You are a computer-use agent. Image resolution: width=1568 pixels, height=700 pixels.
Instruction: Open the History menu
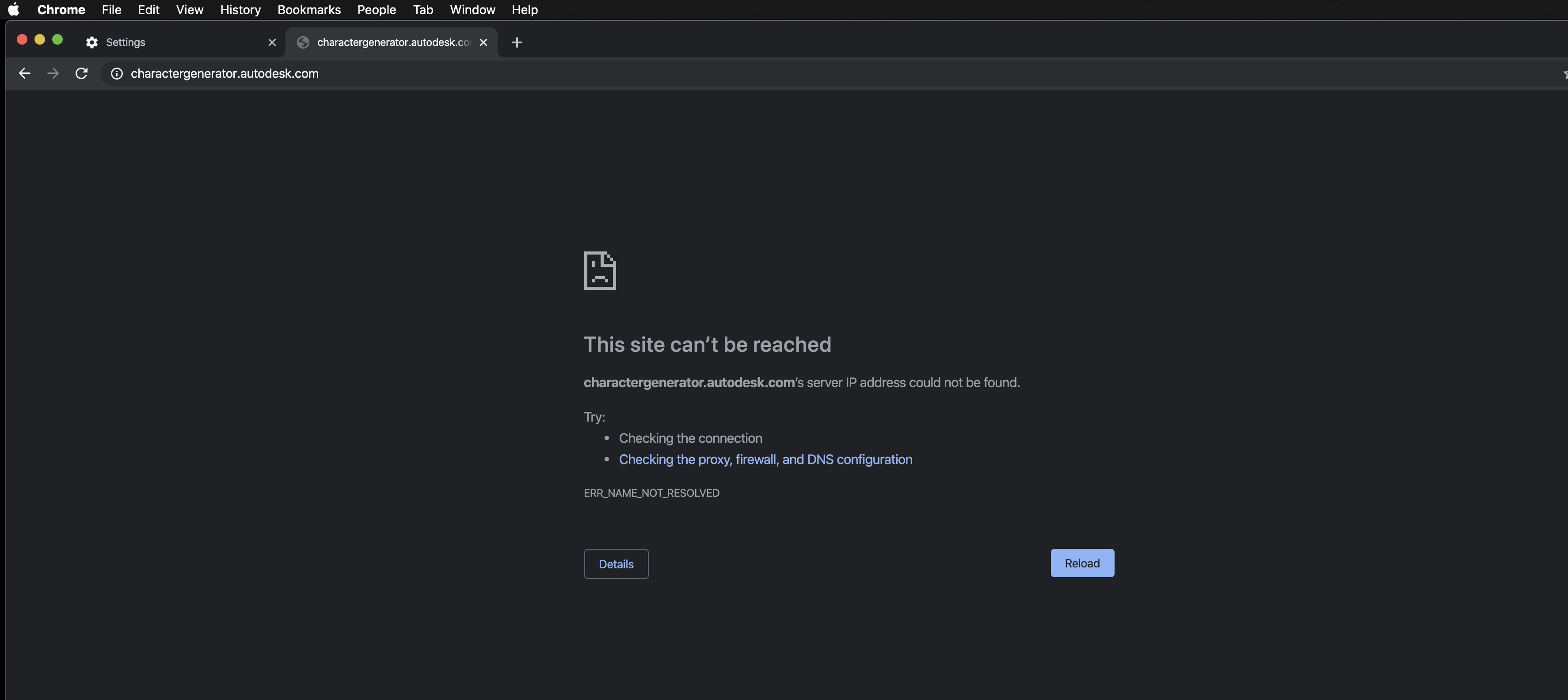pos(240,10)
